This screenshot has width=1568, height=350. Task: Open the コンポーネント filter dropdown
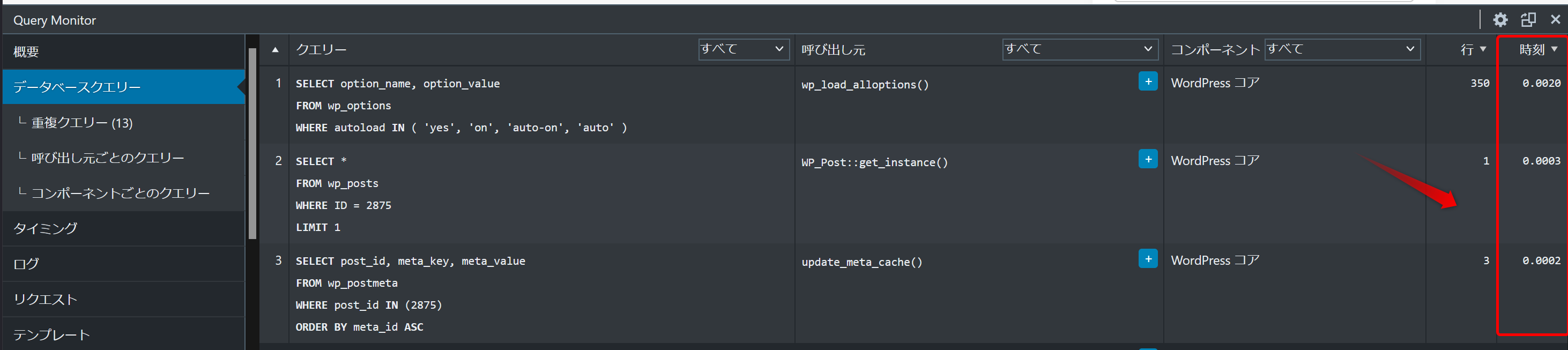coord(1342,49)
